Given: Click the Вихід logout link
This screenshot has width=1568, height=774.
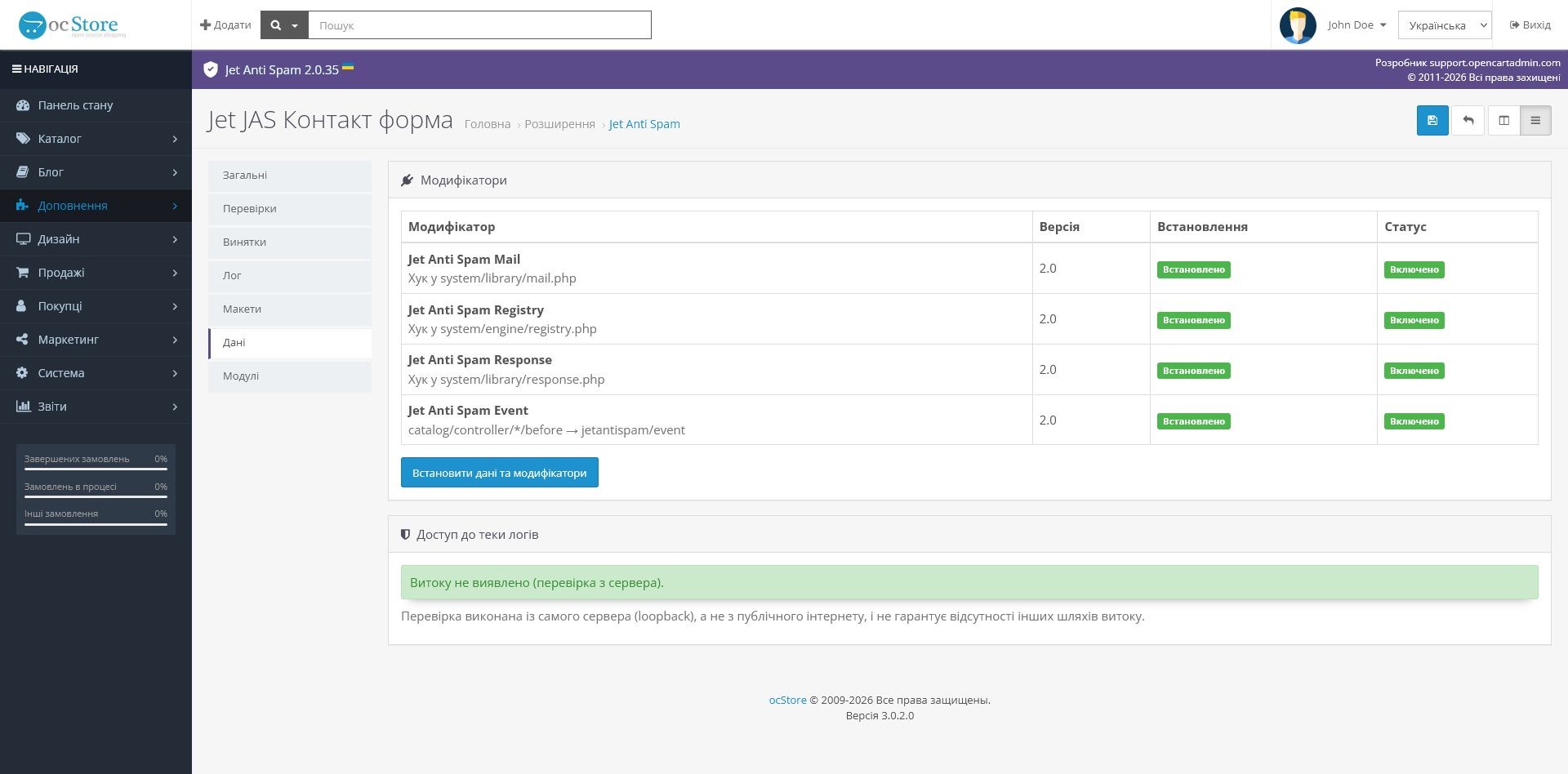Looking at the screenshot, I should (x=1530, y=25).
